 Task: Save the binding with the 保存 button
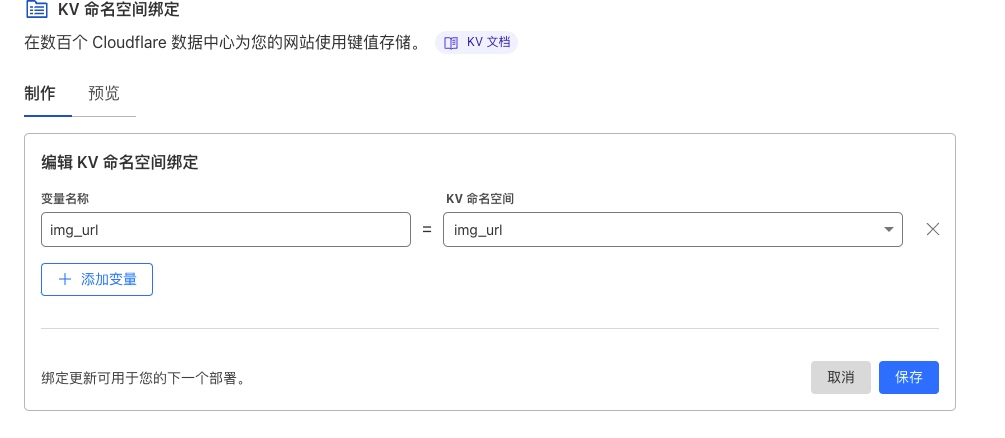[x=908, y=377]
